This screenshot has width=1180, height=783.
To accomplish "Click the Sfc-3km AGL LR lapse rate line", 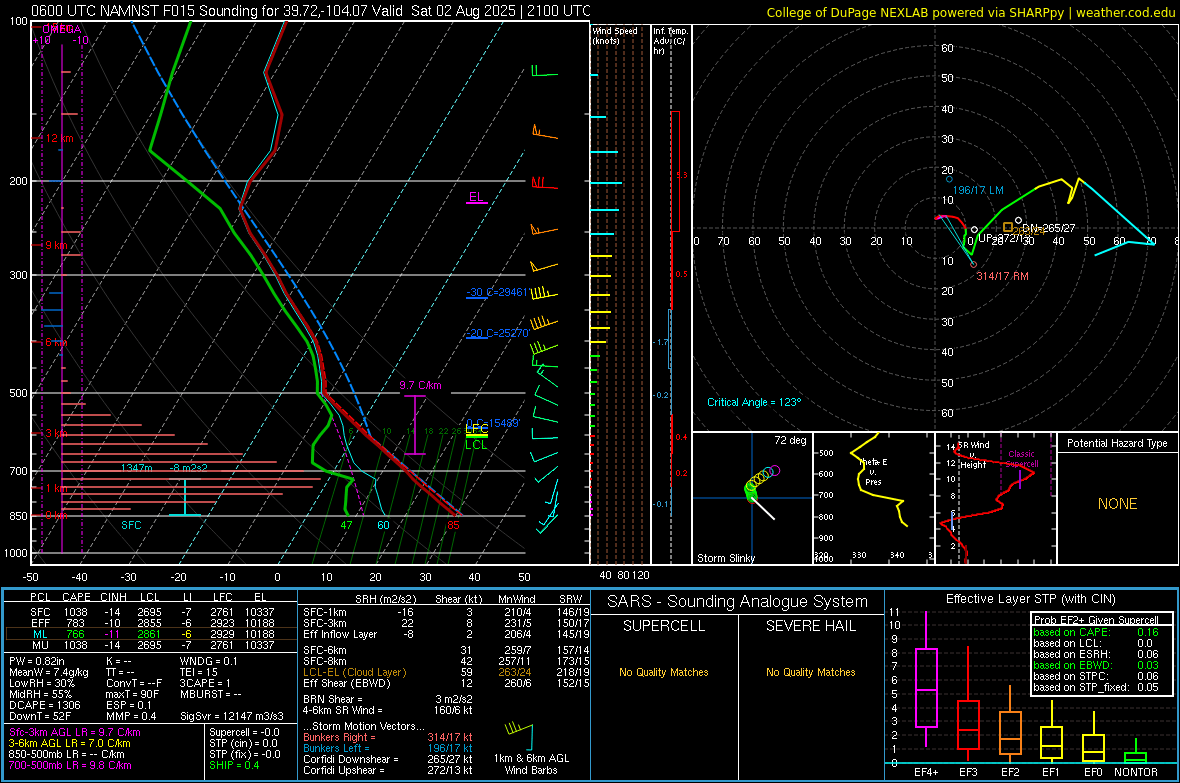I will pyautogui.click(x=75, y=732).
